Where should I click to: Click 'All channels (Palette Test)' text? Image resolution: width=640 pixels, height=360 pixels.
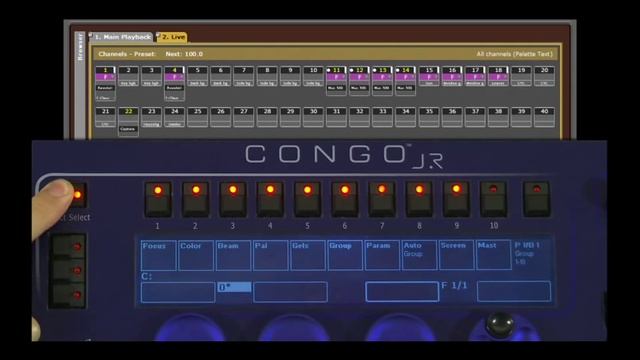[514, 54]
